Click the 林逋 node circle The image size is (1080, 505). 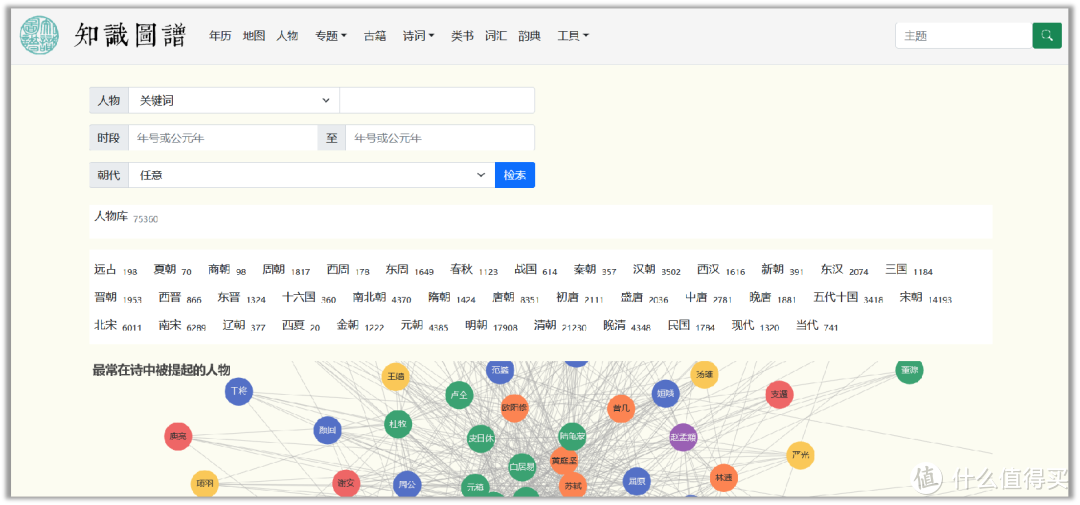click(723, 478)
